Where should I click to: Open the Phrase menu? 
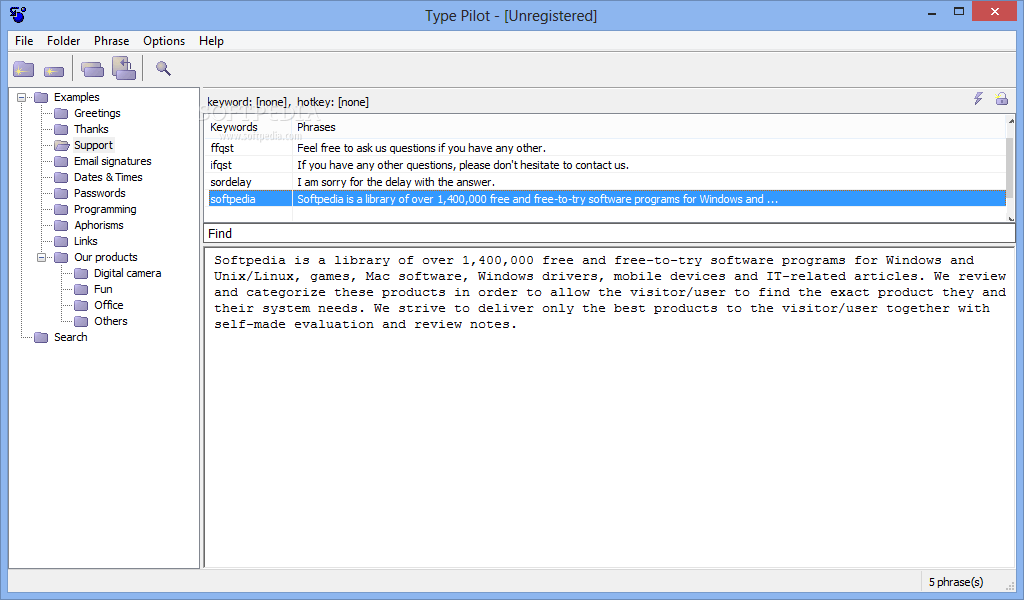coord(112,40)
